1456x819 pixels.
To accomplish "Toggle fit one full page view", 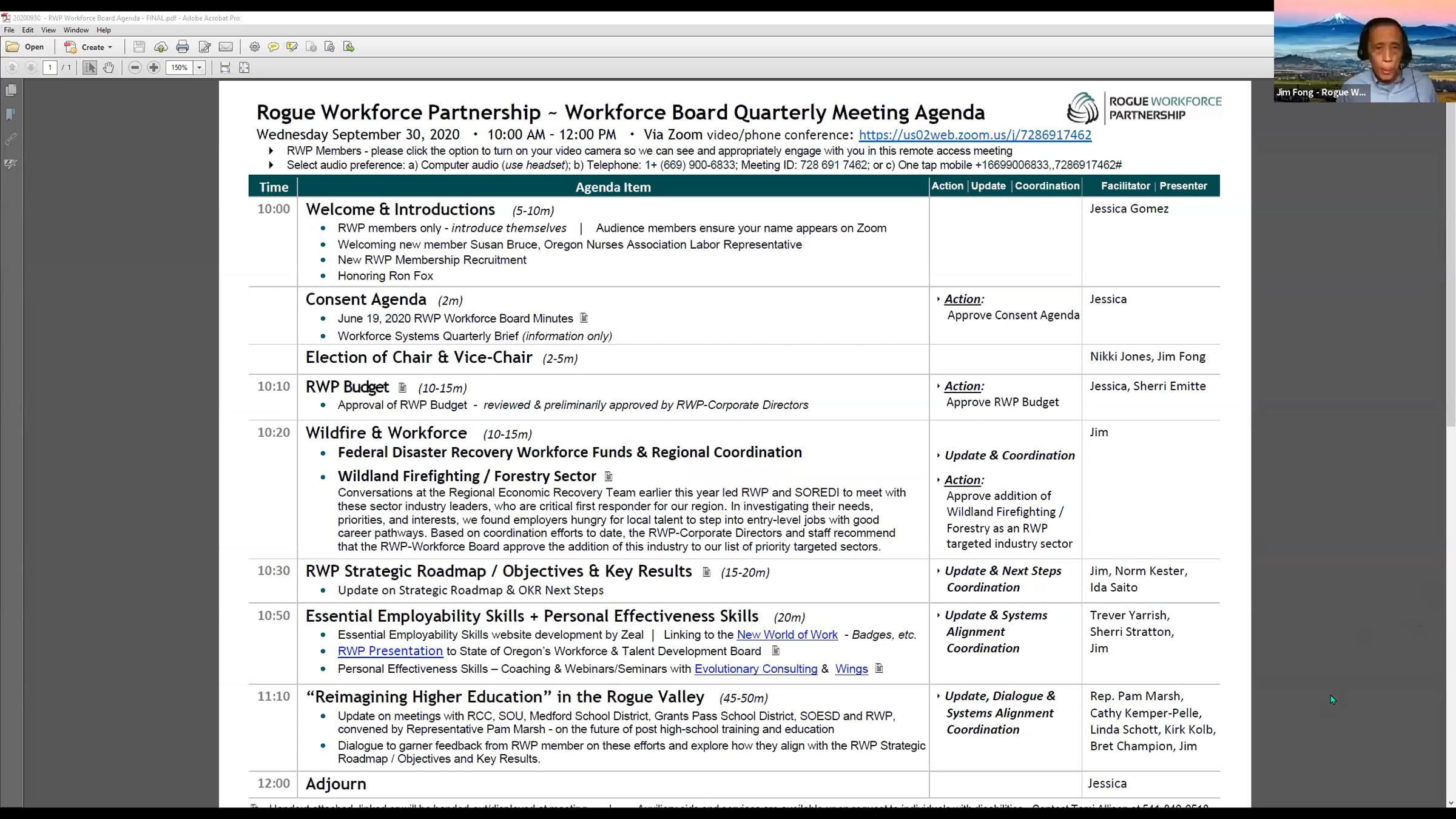I will point(244,67).
